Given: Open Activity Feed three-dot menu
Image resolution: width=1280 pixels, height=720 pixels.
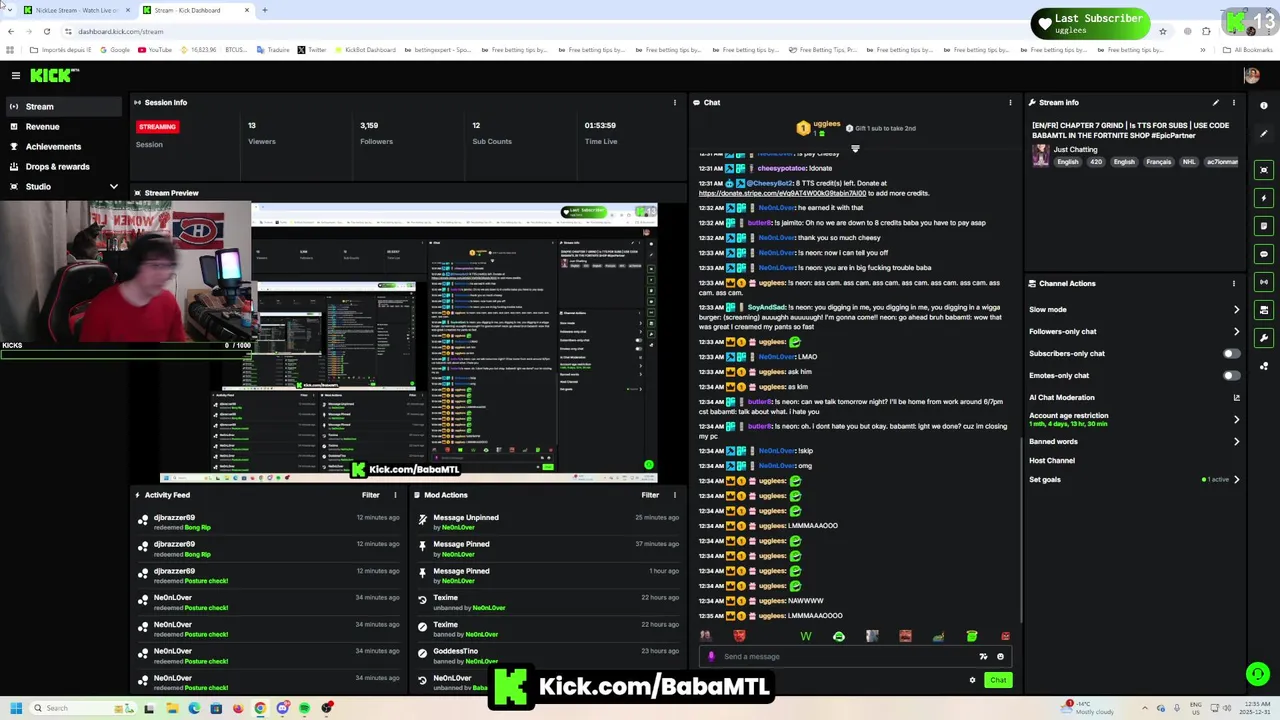Looking at the screenshot, I should [x=395, y=495].
